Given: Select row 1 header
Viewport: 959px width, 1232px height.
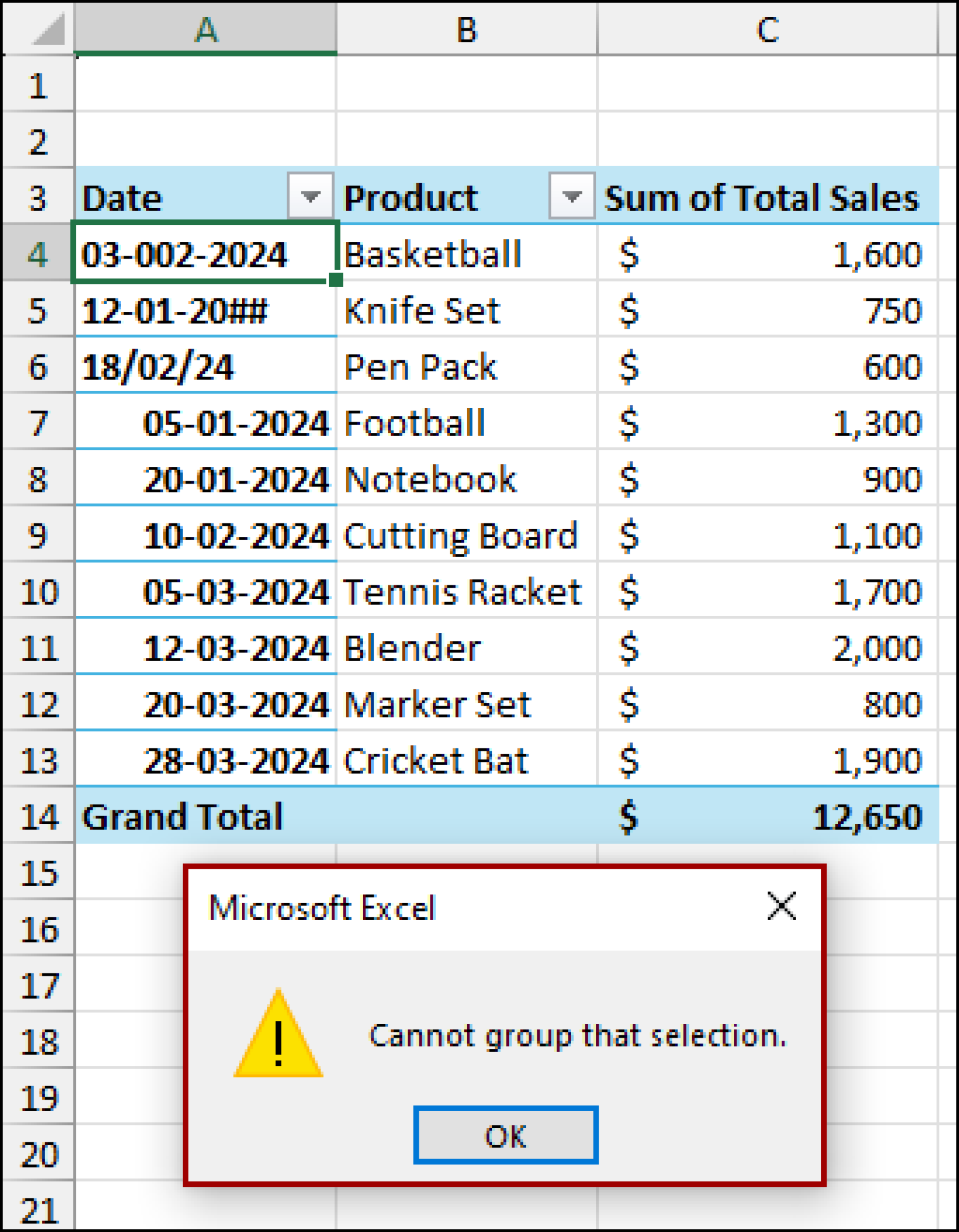Looking at the screenshot, I should 39,85.
